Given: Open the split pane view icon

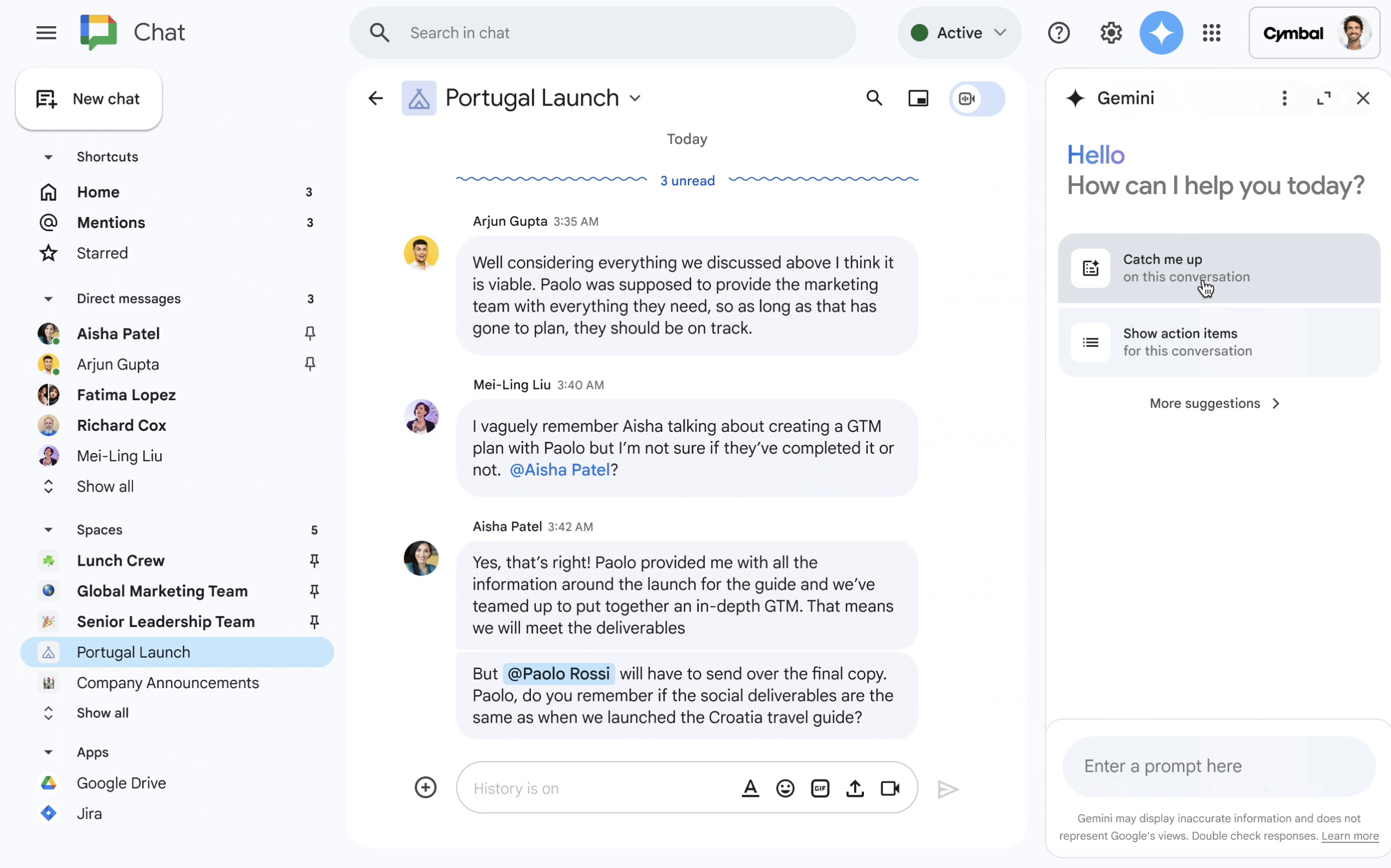Looking at the screenshot, I should (919, 98).
